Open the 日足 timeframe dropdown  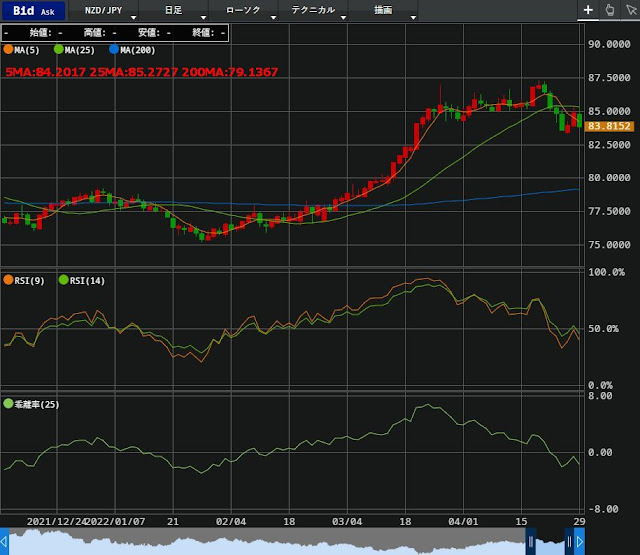[174, 11]
